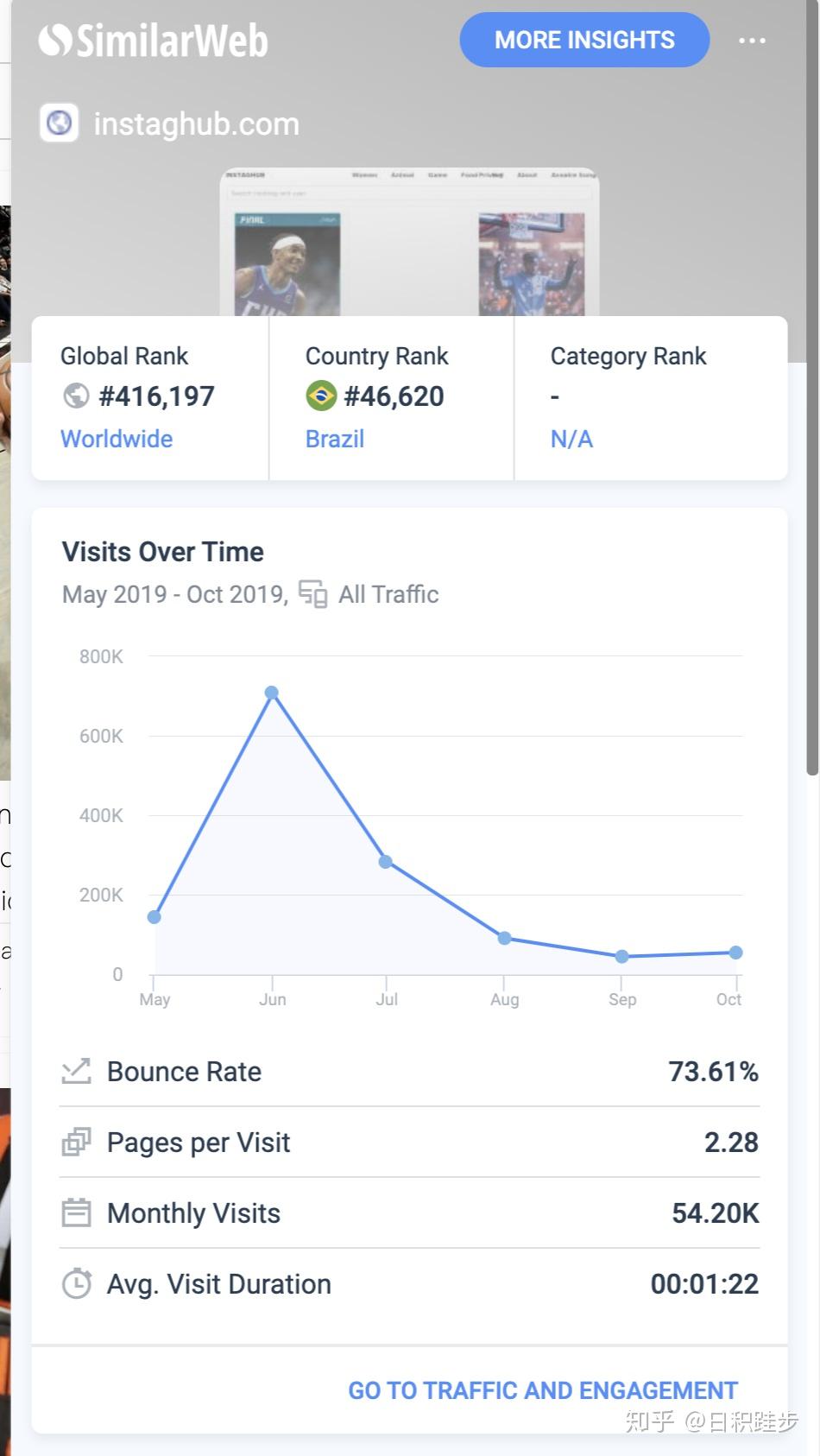The width and height of the screenshot is (820, 1456).
Task: Click the panel's vertical scrollbar
Action: 811,389
